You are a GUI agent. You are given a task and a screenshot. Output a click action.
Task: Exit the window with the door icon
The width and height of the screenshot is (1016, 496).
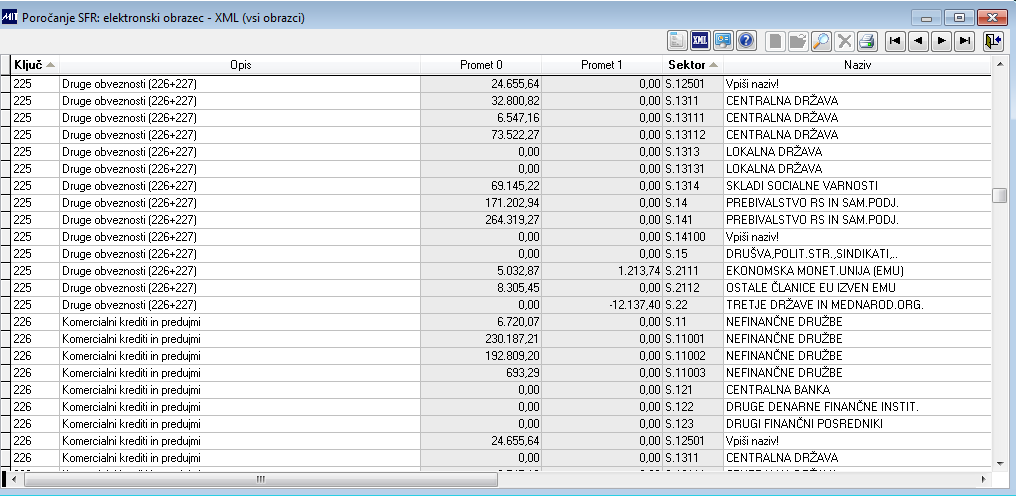pos(993,41)
